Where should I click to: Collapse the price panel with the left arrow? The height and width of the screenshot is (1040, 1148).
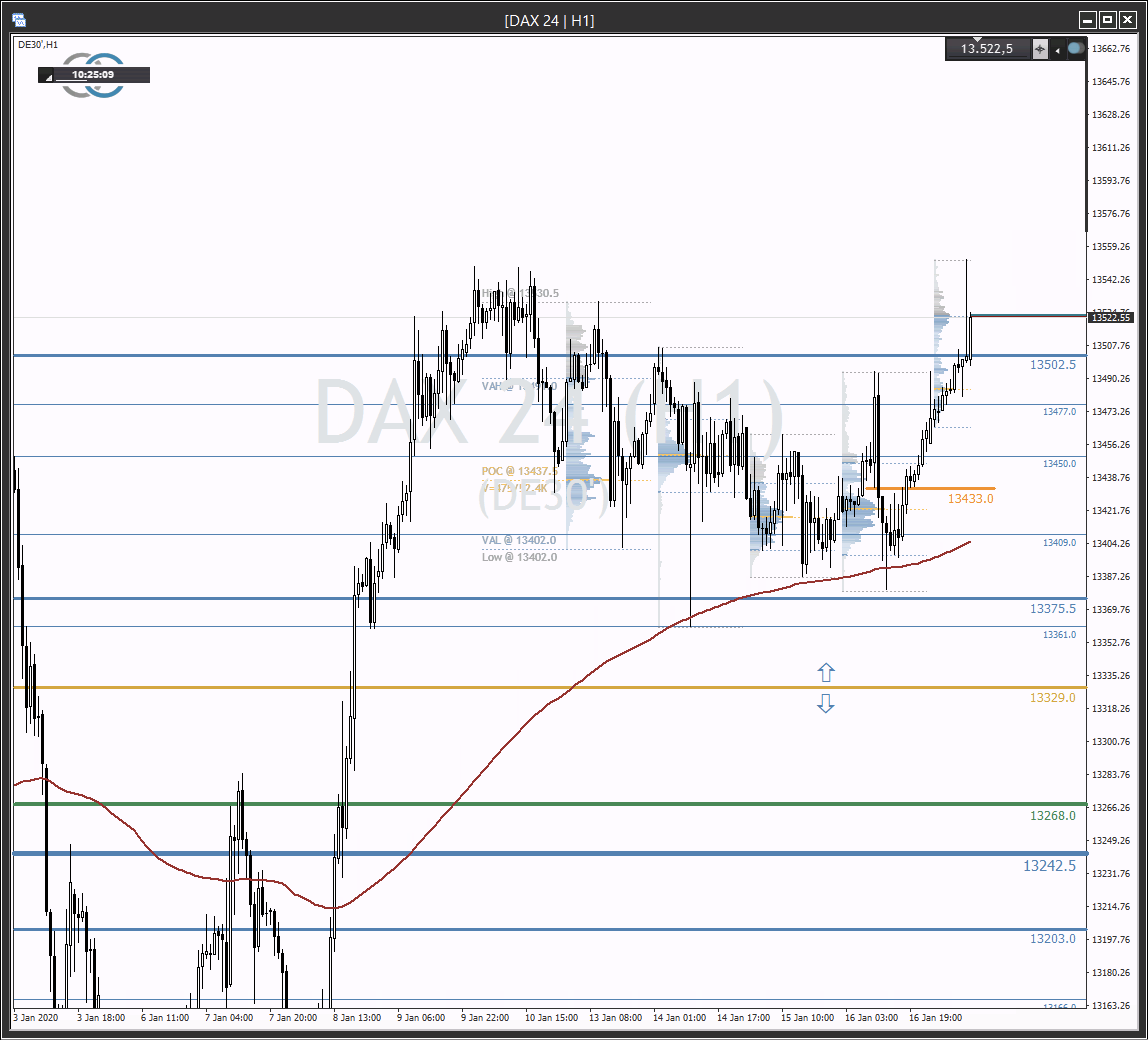(1057, 50)
